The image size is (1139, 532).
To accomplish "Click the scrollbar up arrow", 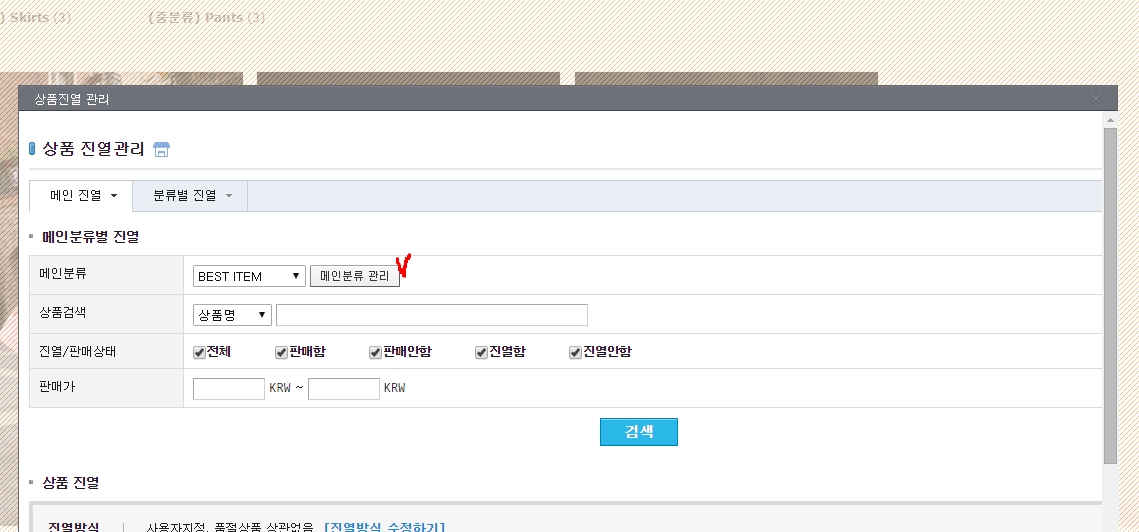I will (x=1110, y=120).
